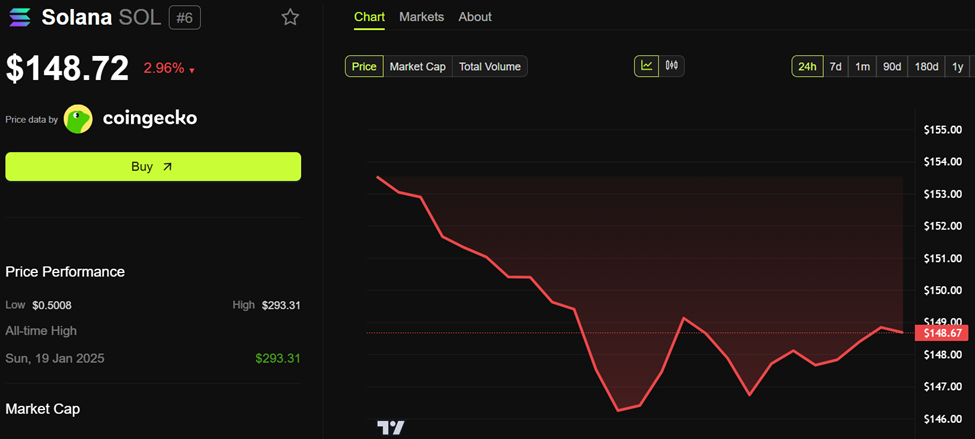Screen dimensions: 975x439
Task: Switch to line chart view icon
Action: click(647, 65)
